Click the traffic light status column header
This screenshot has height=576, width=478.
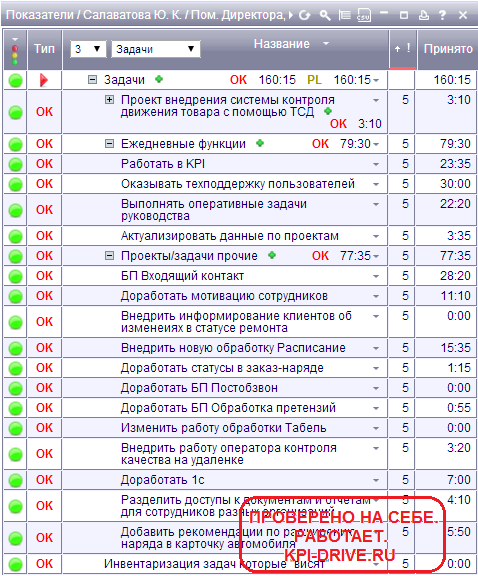point(15,51)
